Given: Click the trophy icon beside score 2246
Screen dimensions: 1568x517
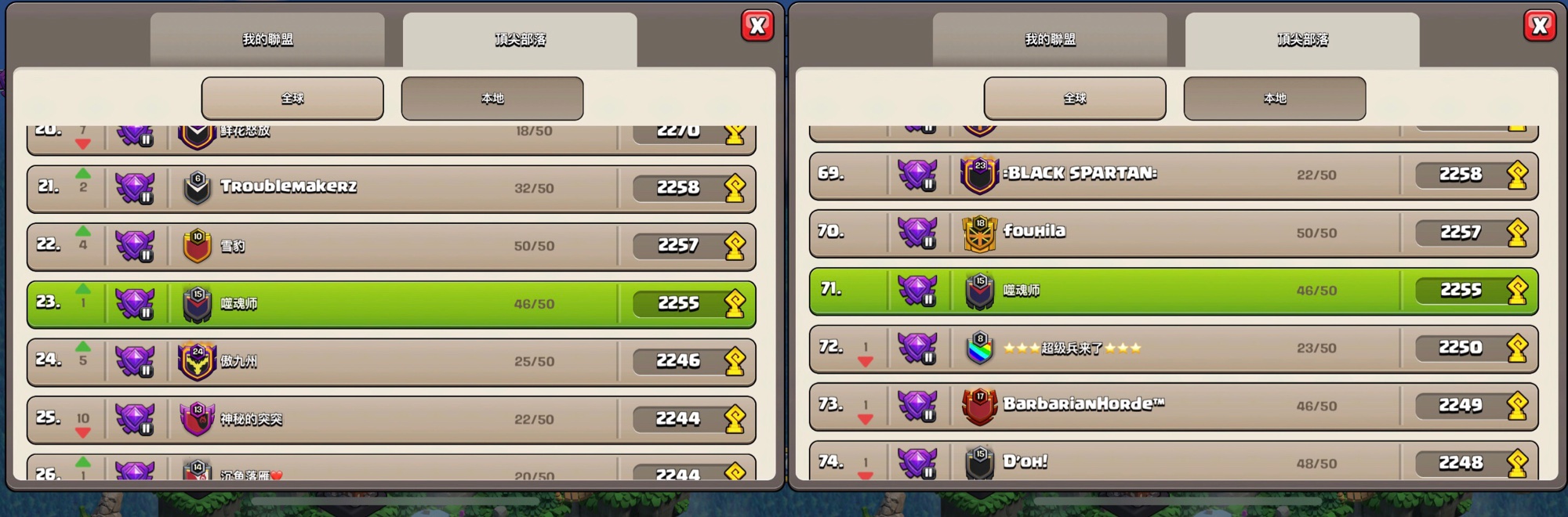Looking at the screenshot, I should 735,361.
